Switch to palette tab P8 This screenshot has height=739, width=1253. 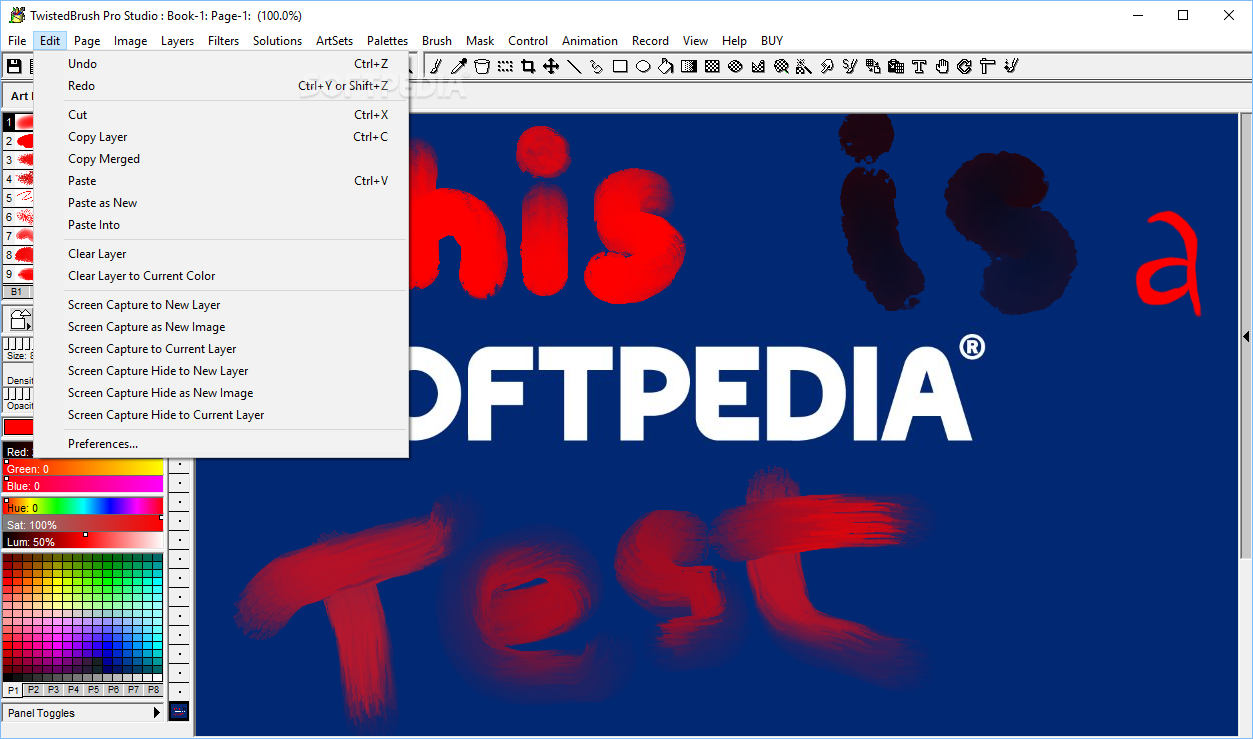pyautogui.click(x=153, y=690)
